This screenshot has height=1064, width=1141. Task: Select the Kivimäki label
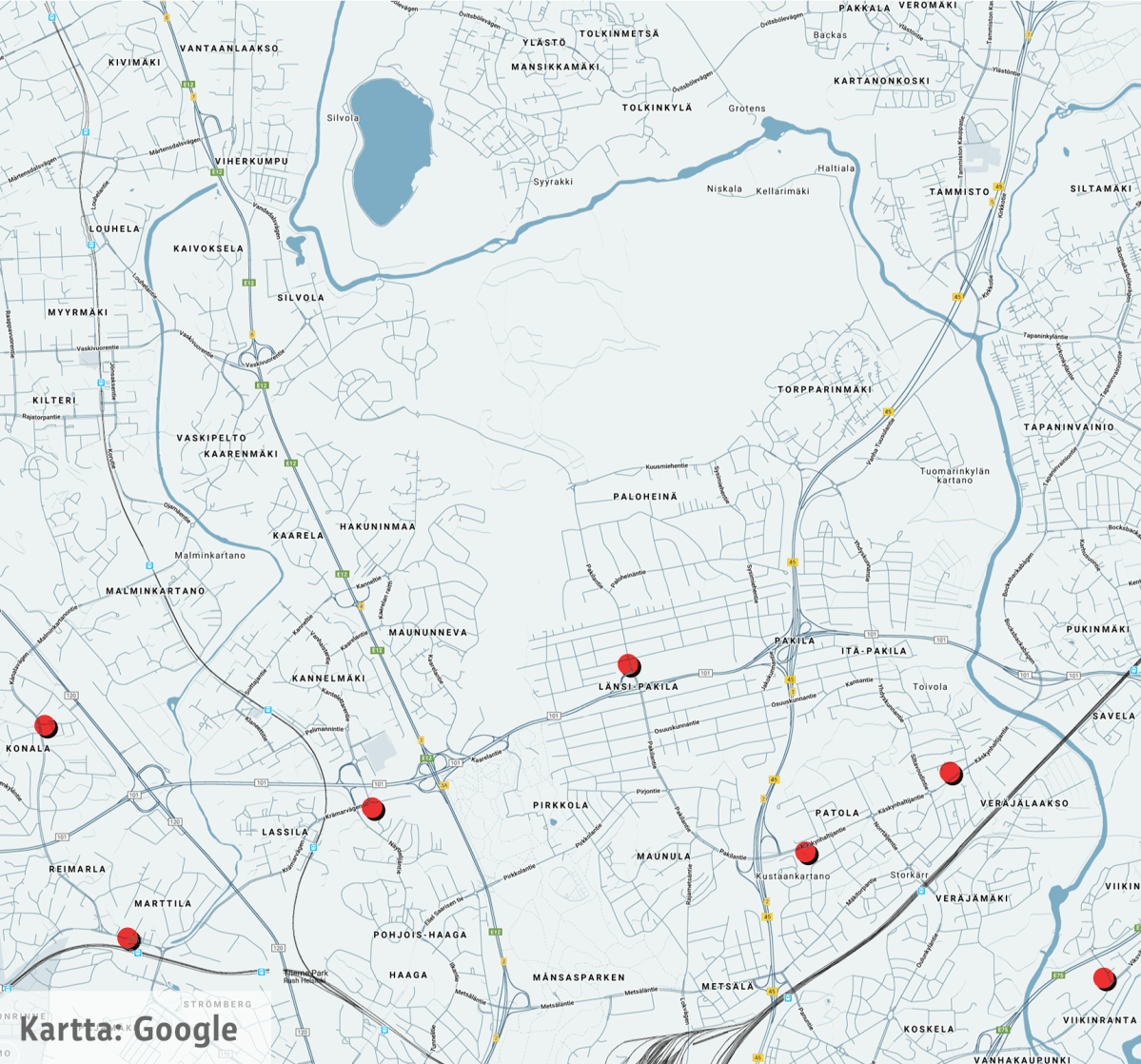(x=134, y=63)
